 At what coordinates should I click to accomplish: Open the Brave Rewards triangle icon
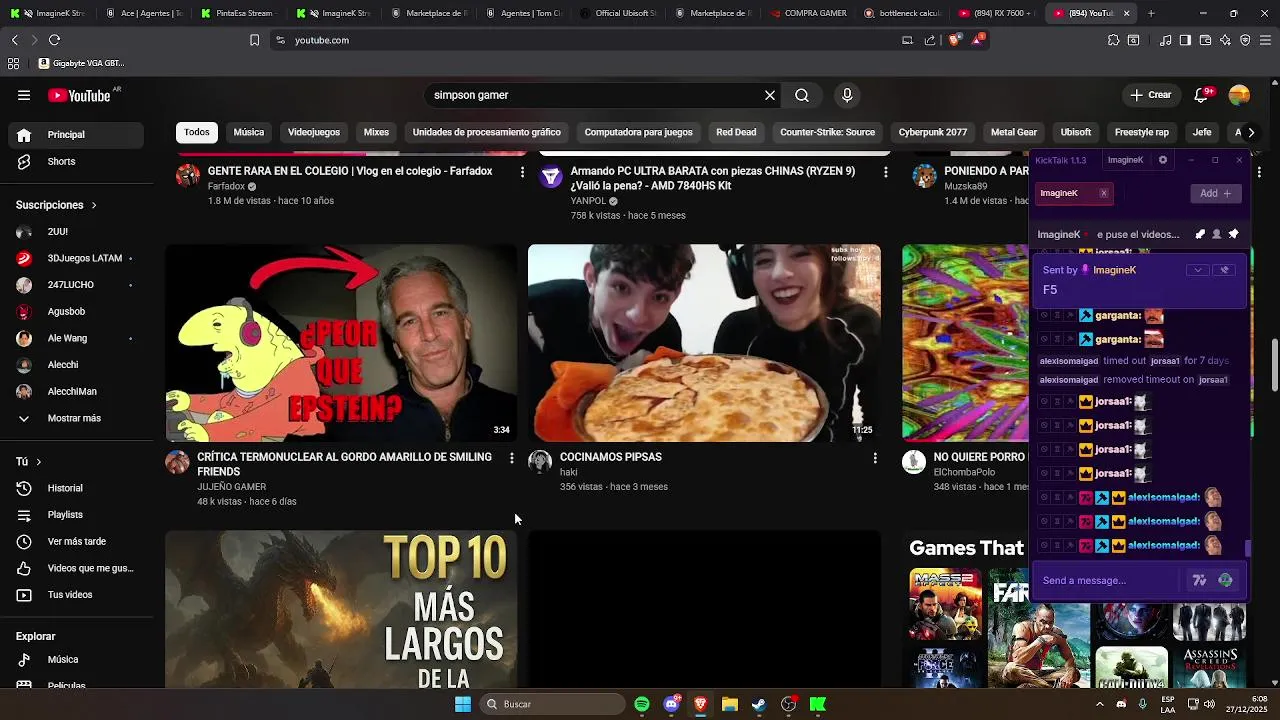click(x=977, y=40)
